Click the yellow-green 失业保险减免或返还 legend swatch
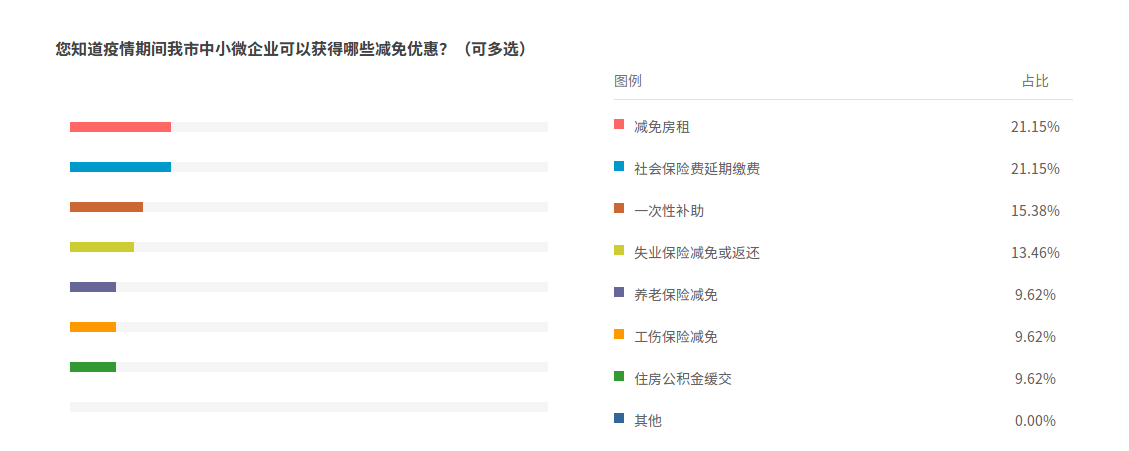The height and width of the screenshot is (451, 1129). (619, 251)
